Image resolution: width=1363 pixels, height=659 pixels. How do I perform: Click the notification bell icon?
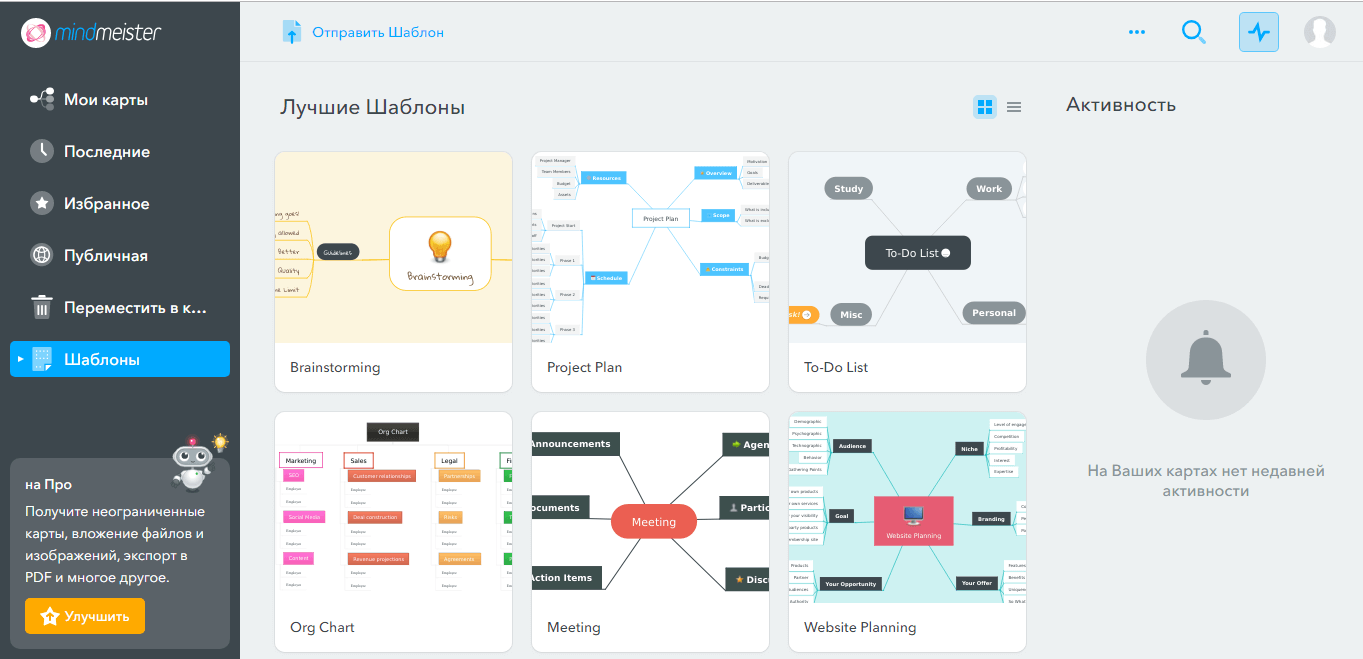1205,359
